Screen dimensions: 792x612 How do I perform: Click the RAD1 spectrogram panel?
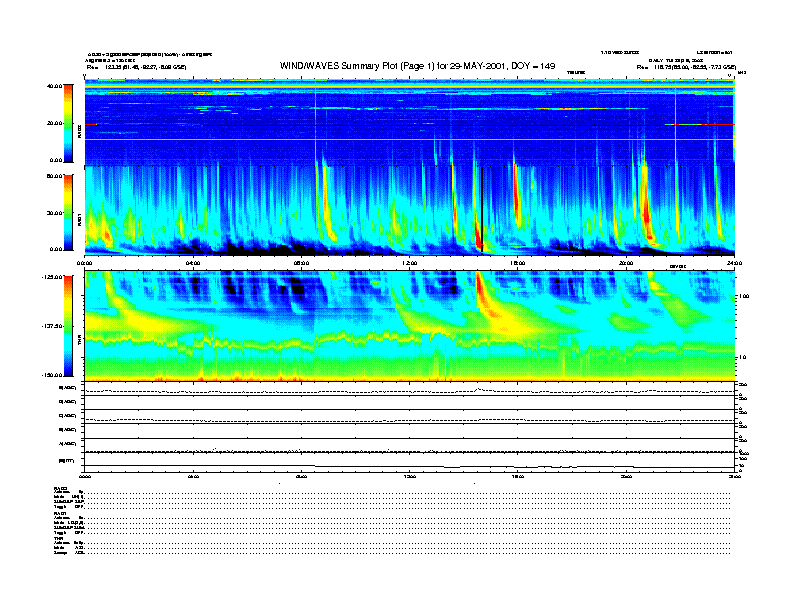pyautogui.click(x=409, y=211)
